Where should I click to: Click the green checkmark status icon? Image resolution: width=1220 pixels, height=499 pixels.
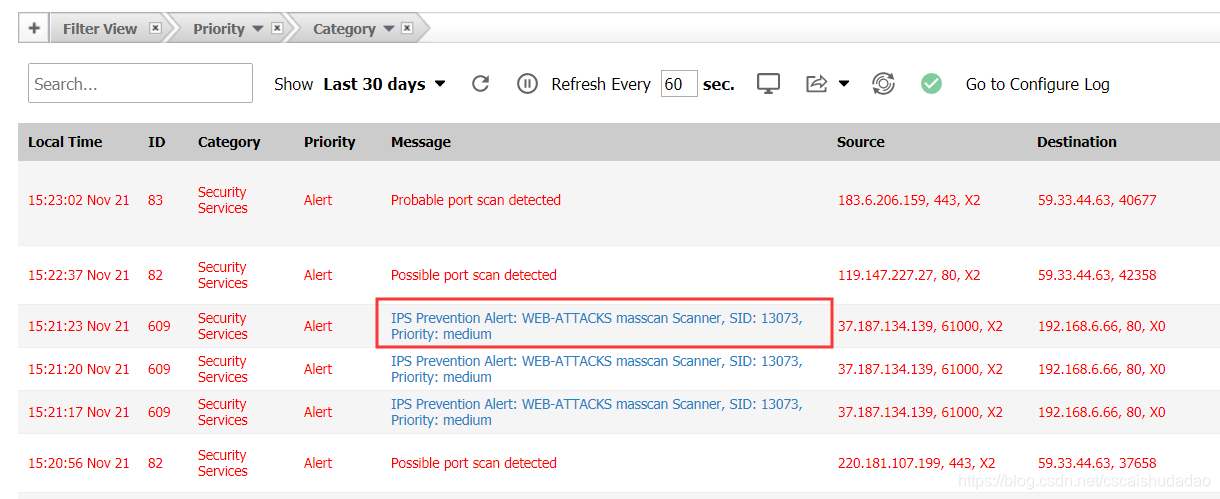[931, 83]
